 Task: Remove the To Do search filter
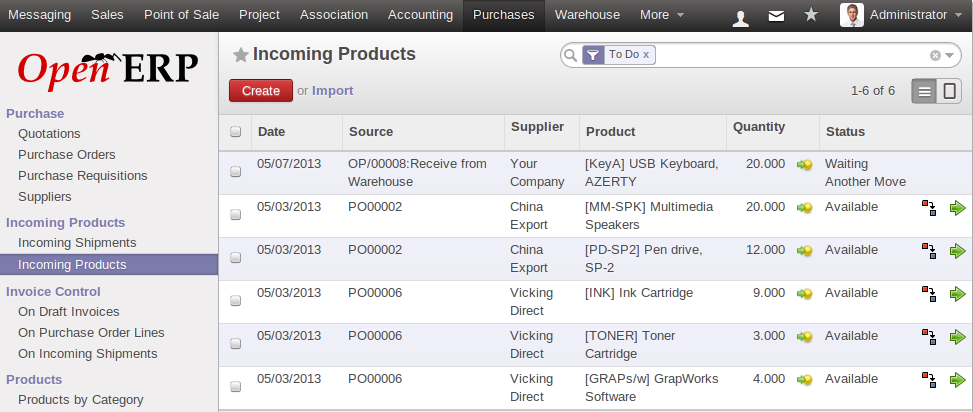coord(646,55)
